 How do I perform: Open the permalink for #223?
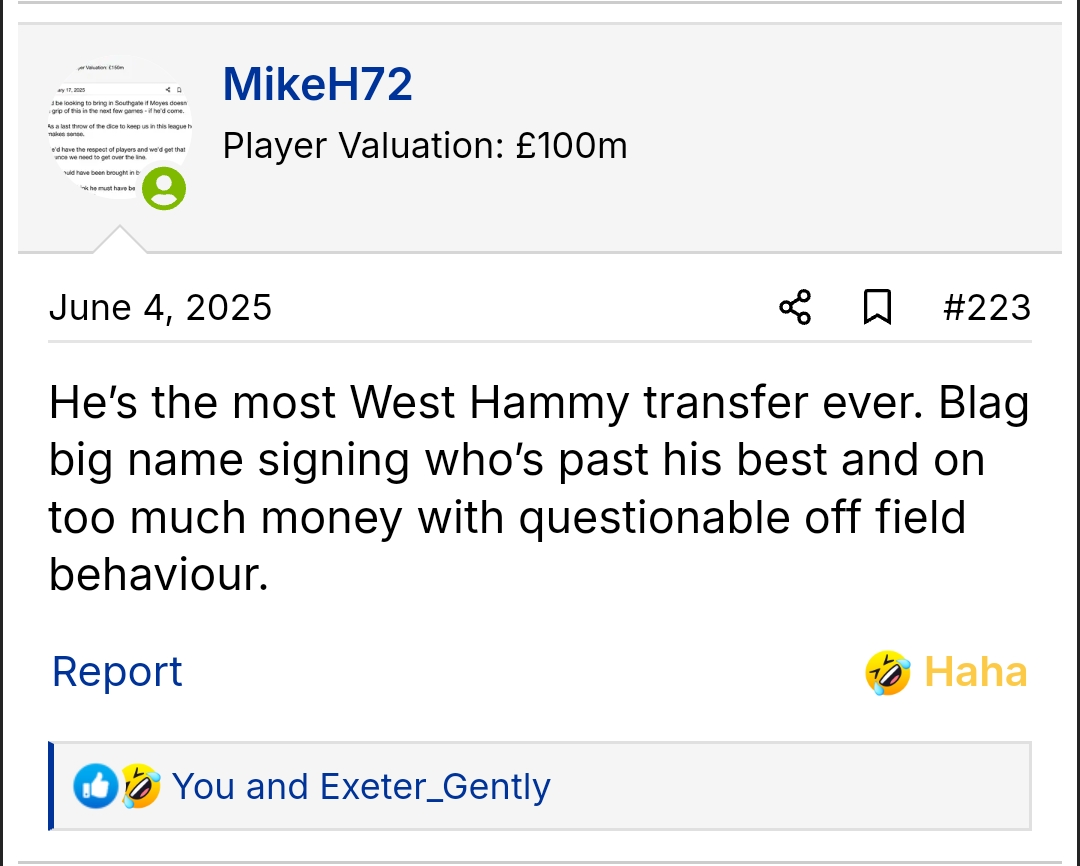pos(986,307)
